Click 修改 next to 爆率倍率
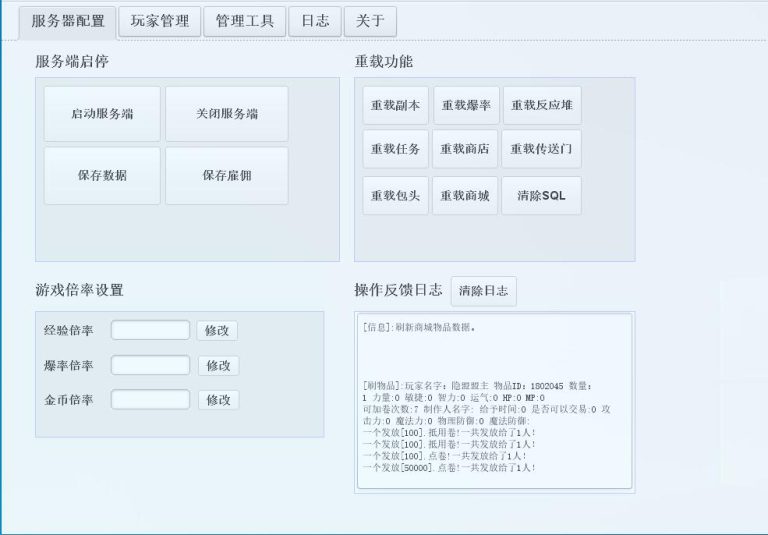Viewport: 768px width, 535px height. pyautogui.click(x=218, y=366)
